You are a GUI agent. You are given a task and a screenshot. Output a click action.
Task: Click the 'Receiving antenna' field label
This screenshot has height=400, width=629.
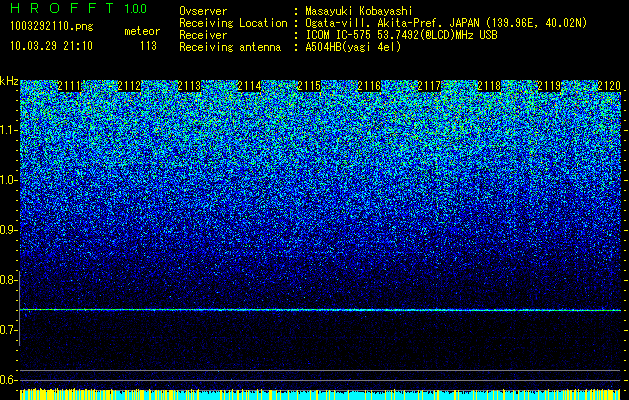coord(230,47)
